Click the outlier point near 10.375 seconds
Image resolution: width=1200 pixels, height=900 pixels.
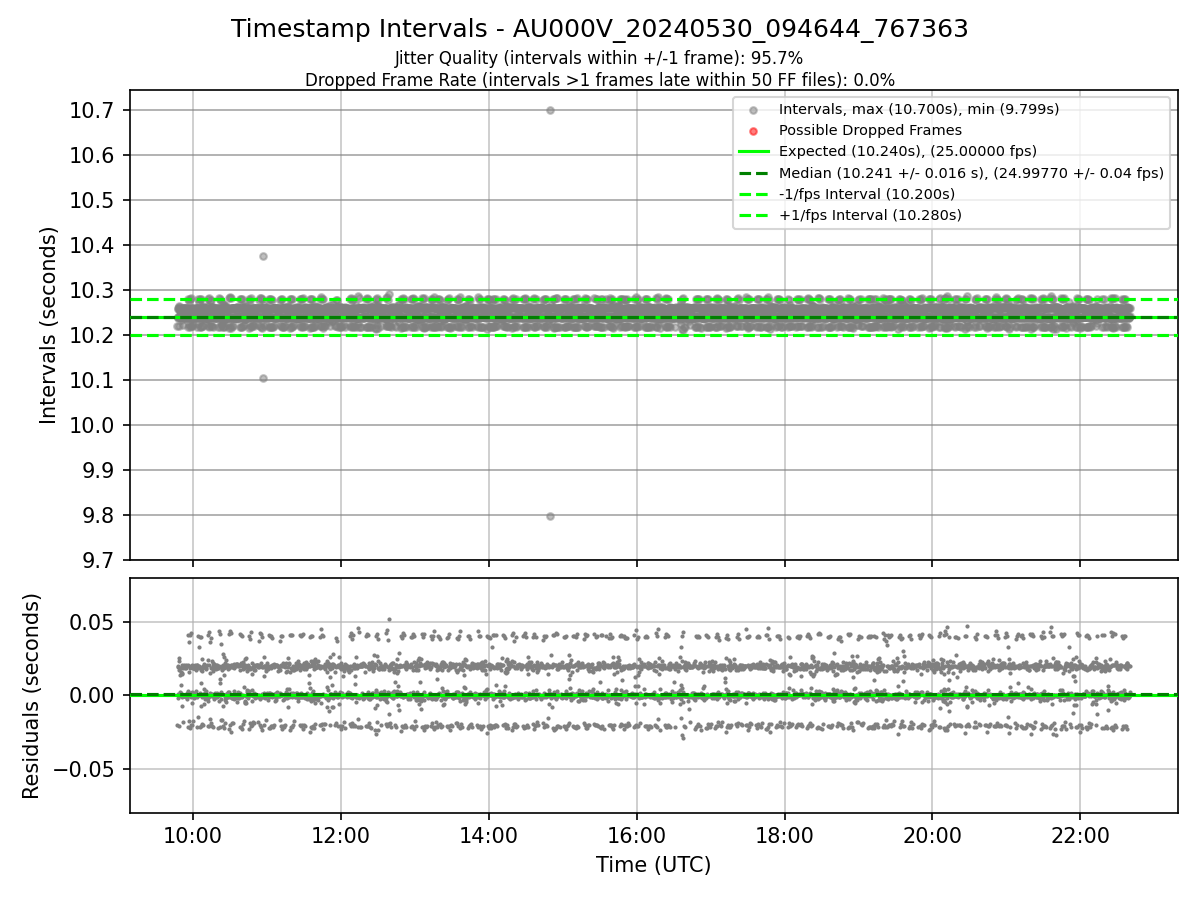tap(263, 256)
